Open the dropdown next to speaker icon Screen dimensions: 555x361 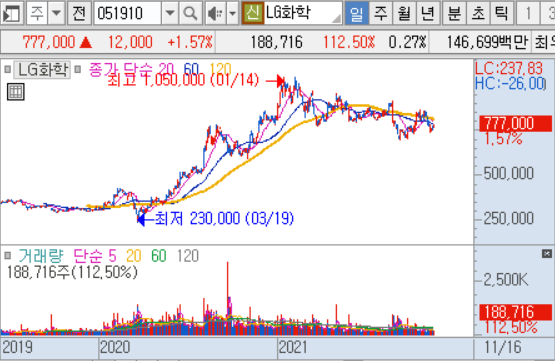click(x=233, y=13)
